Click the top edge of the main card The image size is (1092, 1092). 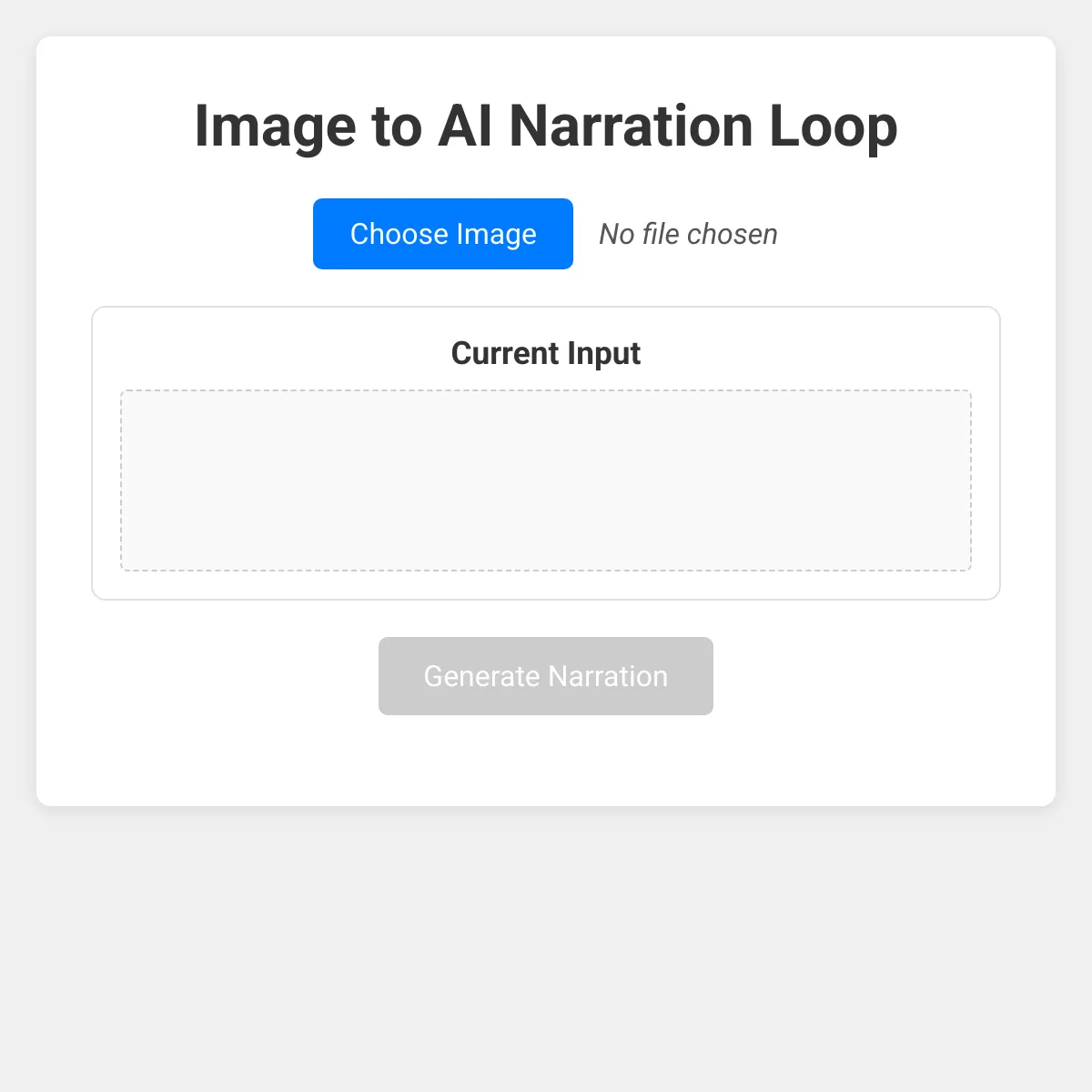545,37
